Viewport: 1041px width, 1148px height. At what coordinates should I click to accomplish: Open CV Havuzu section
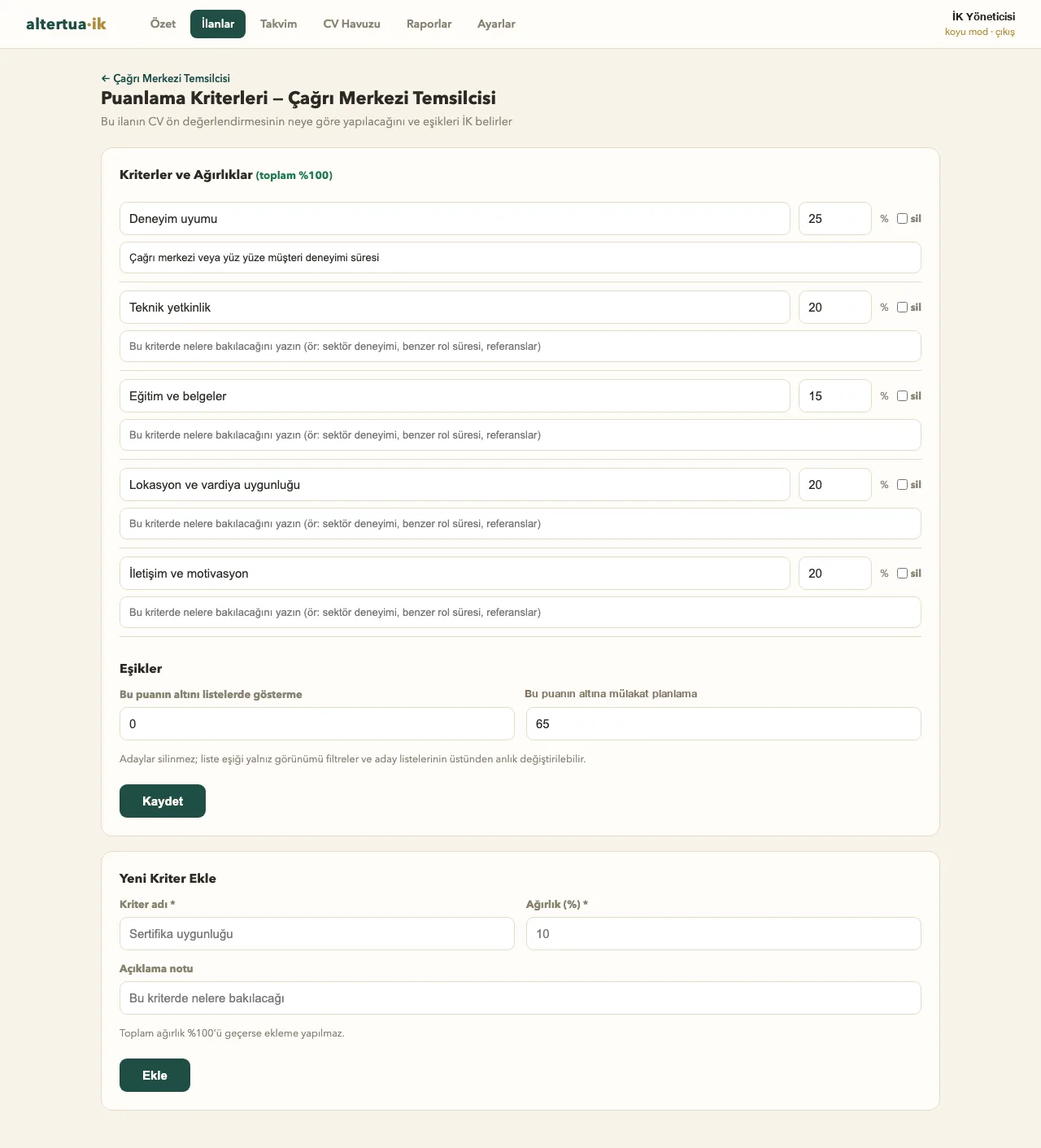351,24
